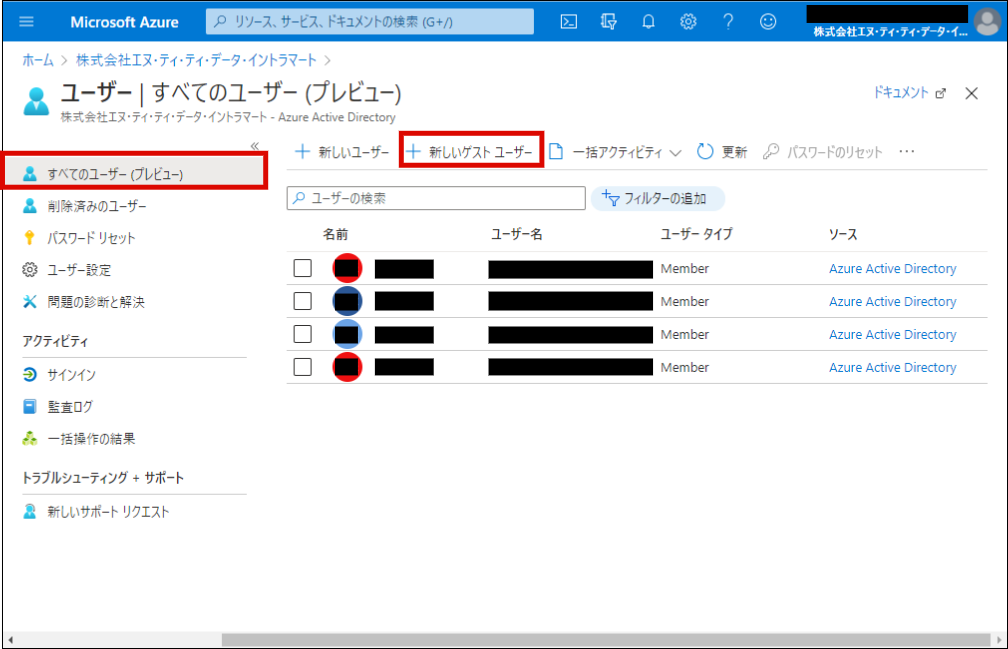Click the left arrow of the horizontal scrollbar
Image resolution: width=1008 pixels, height=649 pixels.
[11, 640]
